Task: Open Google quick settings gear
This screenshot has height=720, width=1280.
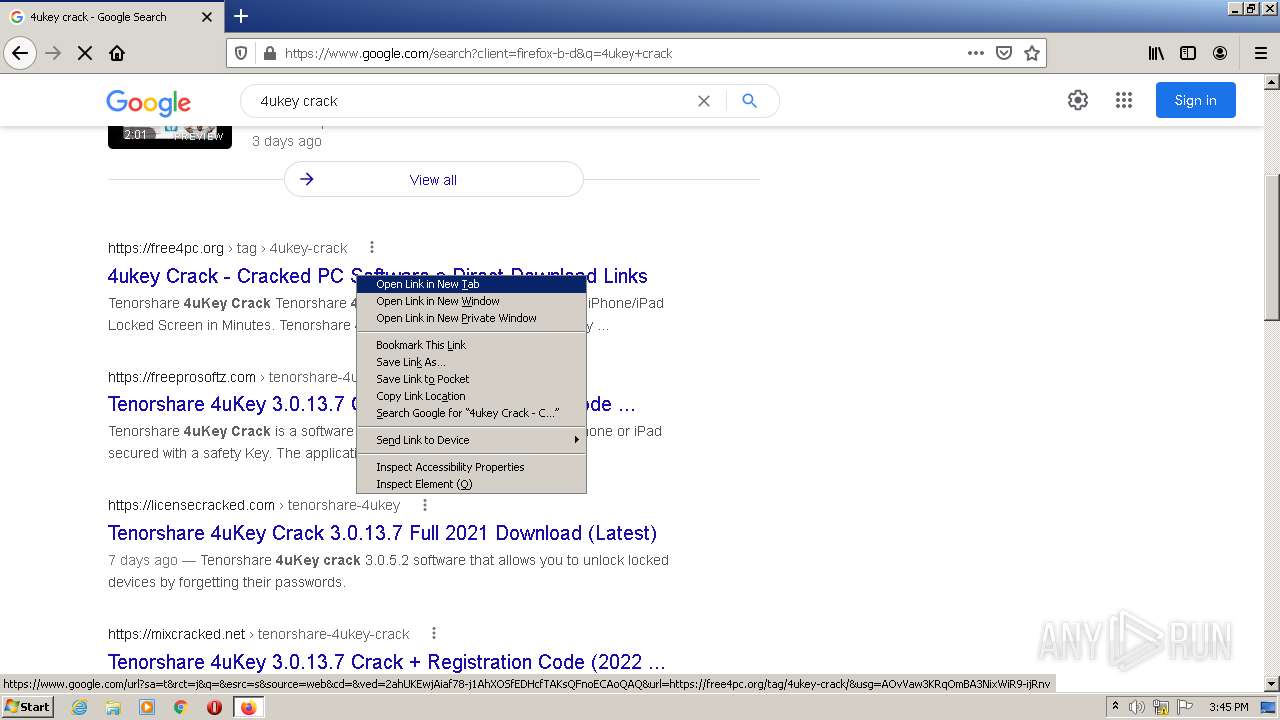Action: (1077, 100)
